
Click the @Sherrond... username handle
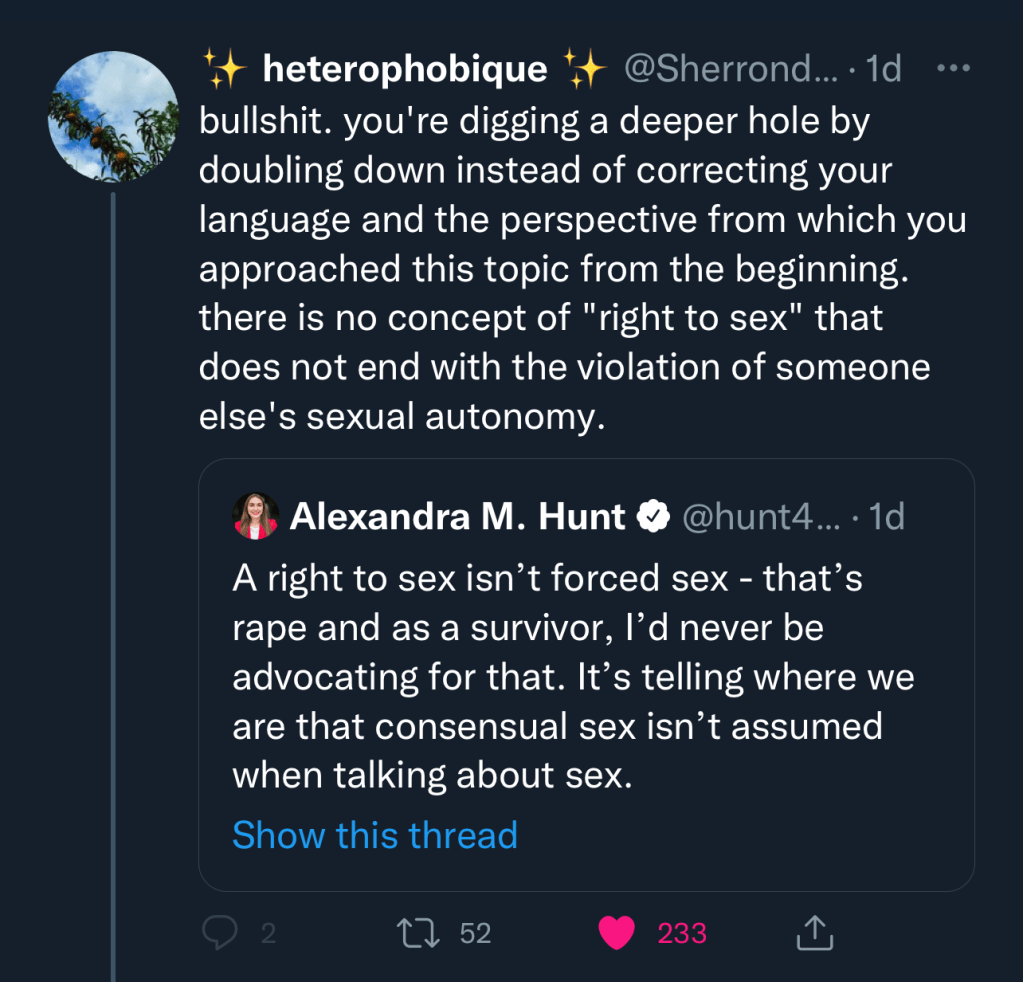[731, 69]
